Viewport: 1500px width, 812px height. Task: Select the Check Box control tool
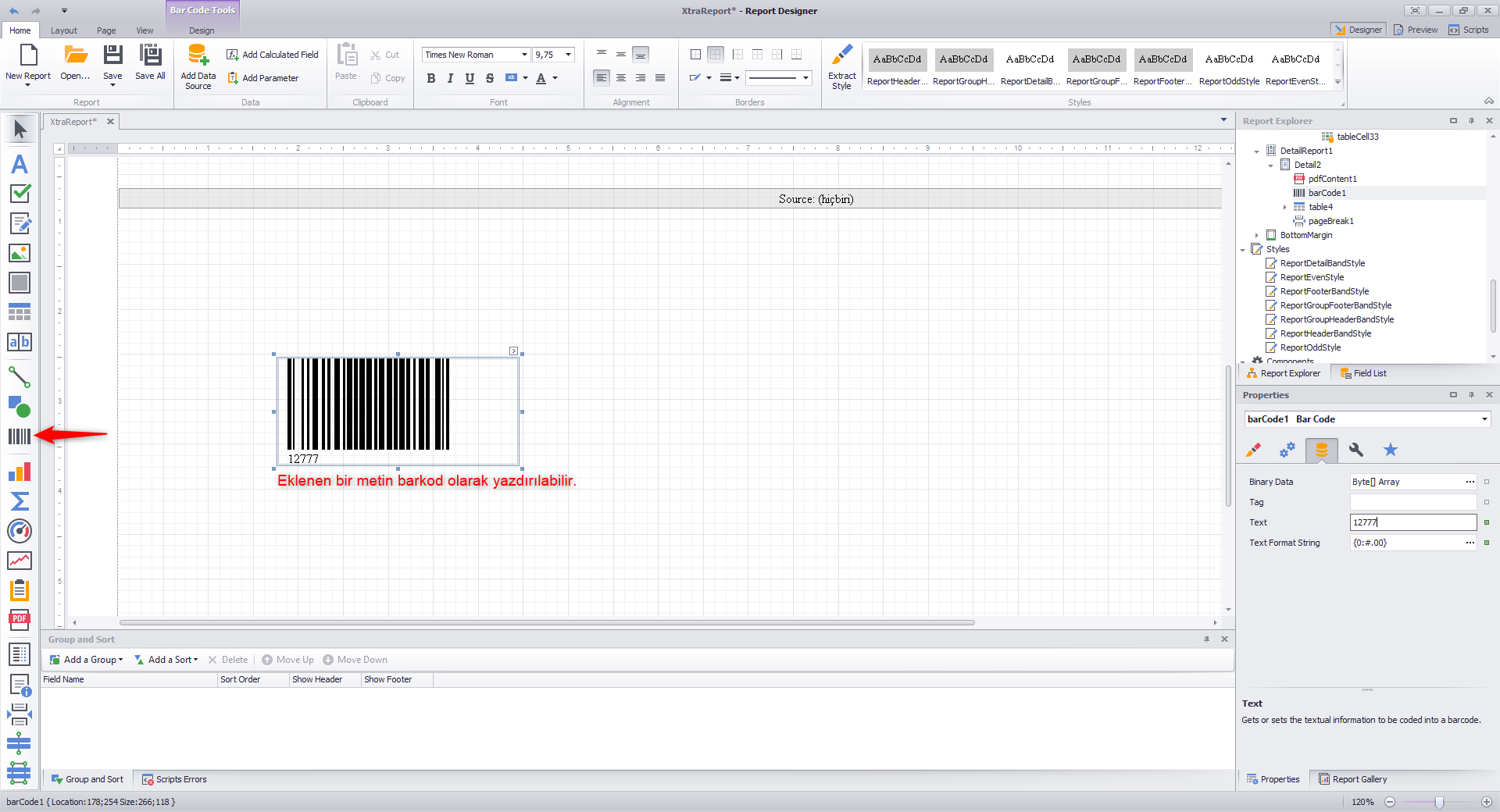point(20,194)
